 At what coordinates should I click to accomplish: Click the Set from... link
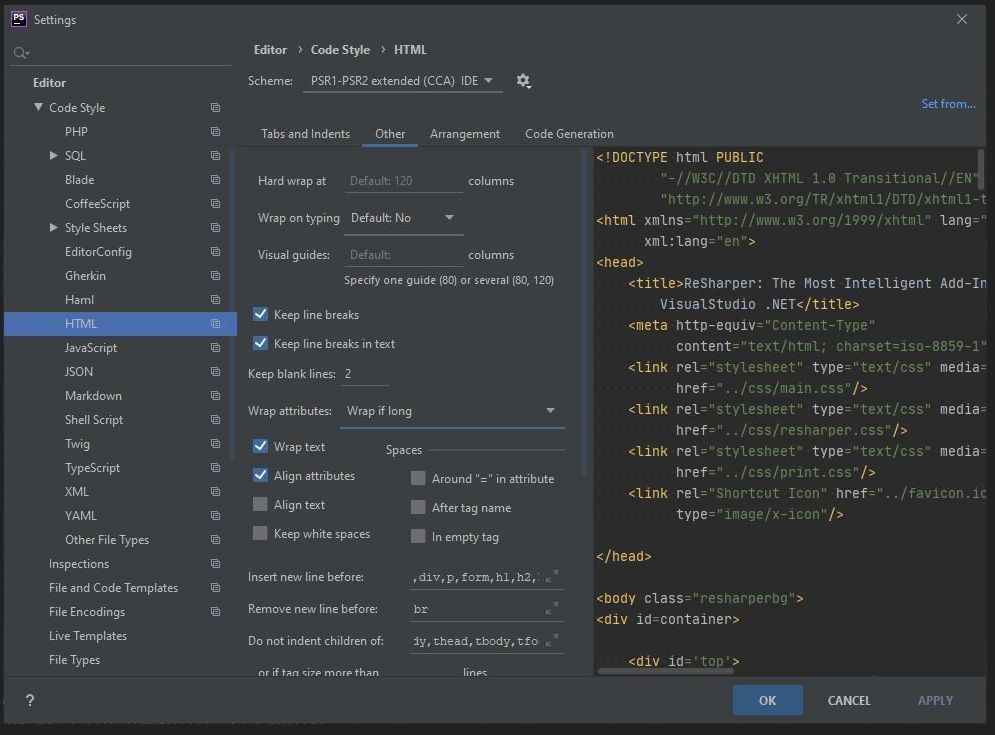948,104
